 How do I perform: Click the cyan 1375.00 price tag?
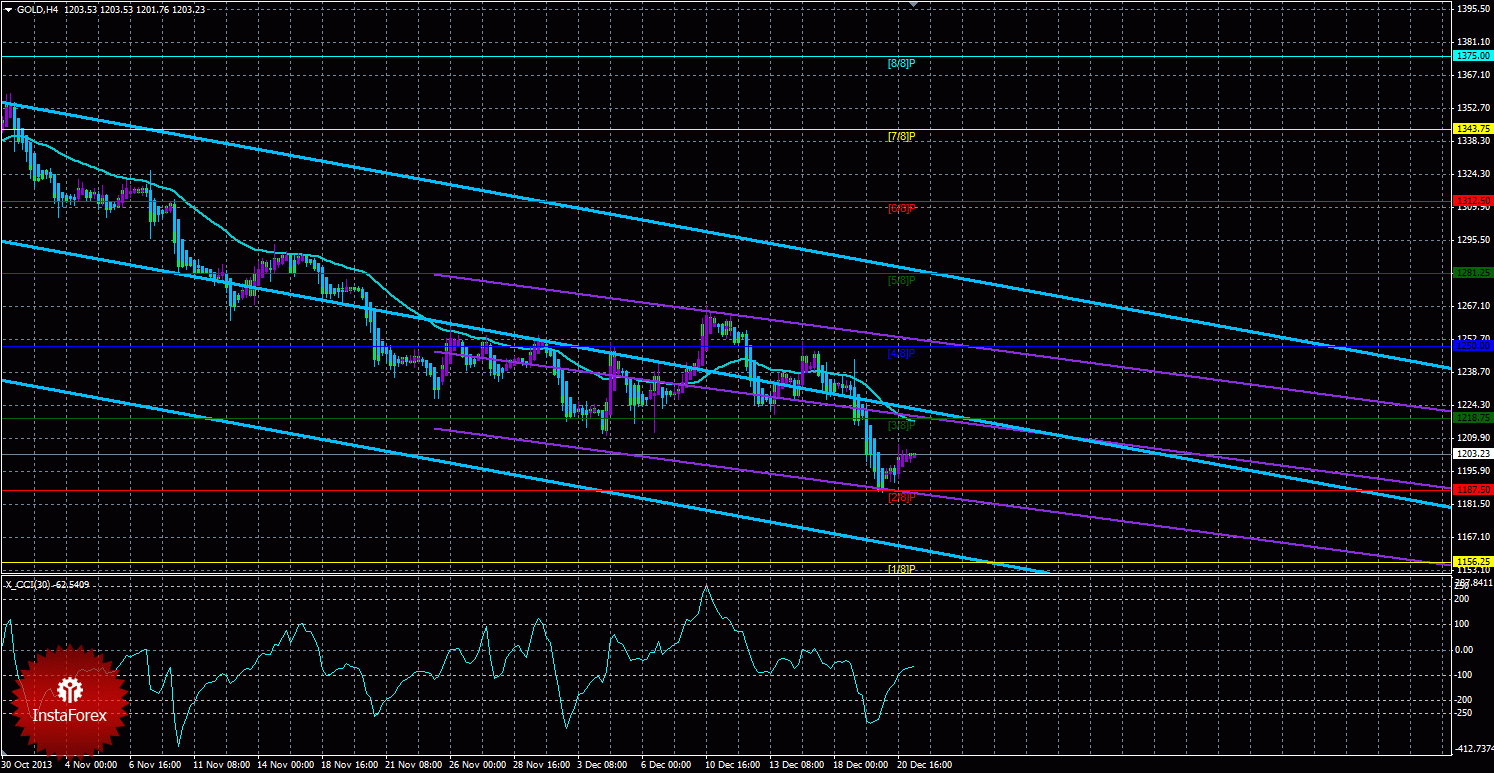point(1472,56)
